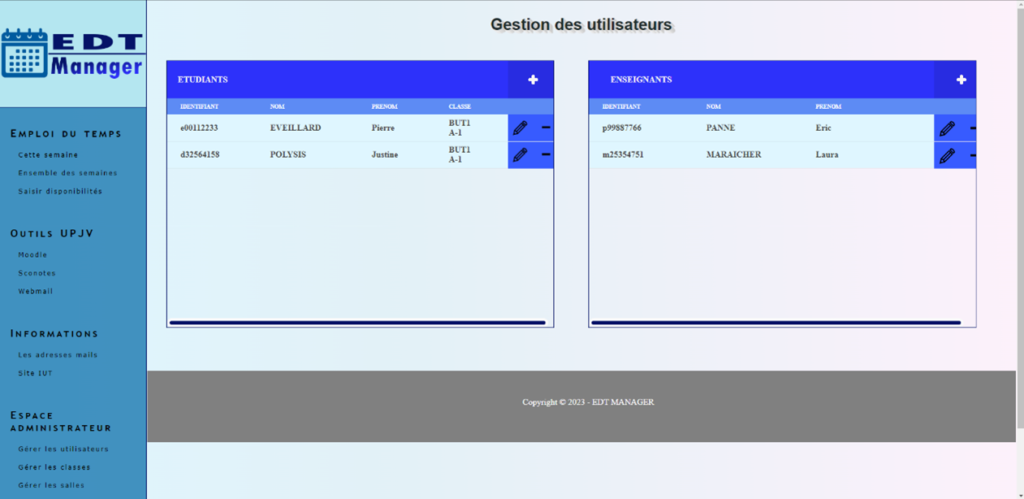Screen dimensions: 1024x499
Task: Click the Emploi du temps section heading
Action: point(66,134)
